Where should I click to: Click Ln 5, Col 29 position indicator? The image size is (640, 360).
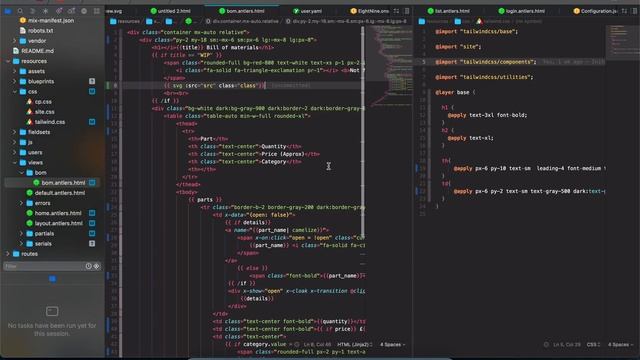click(x=567, y=345)
